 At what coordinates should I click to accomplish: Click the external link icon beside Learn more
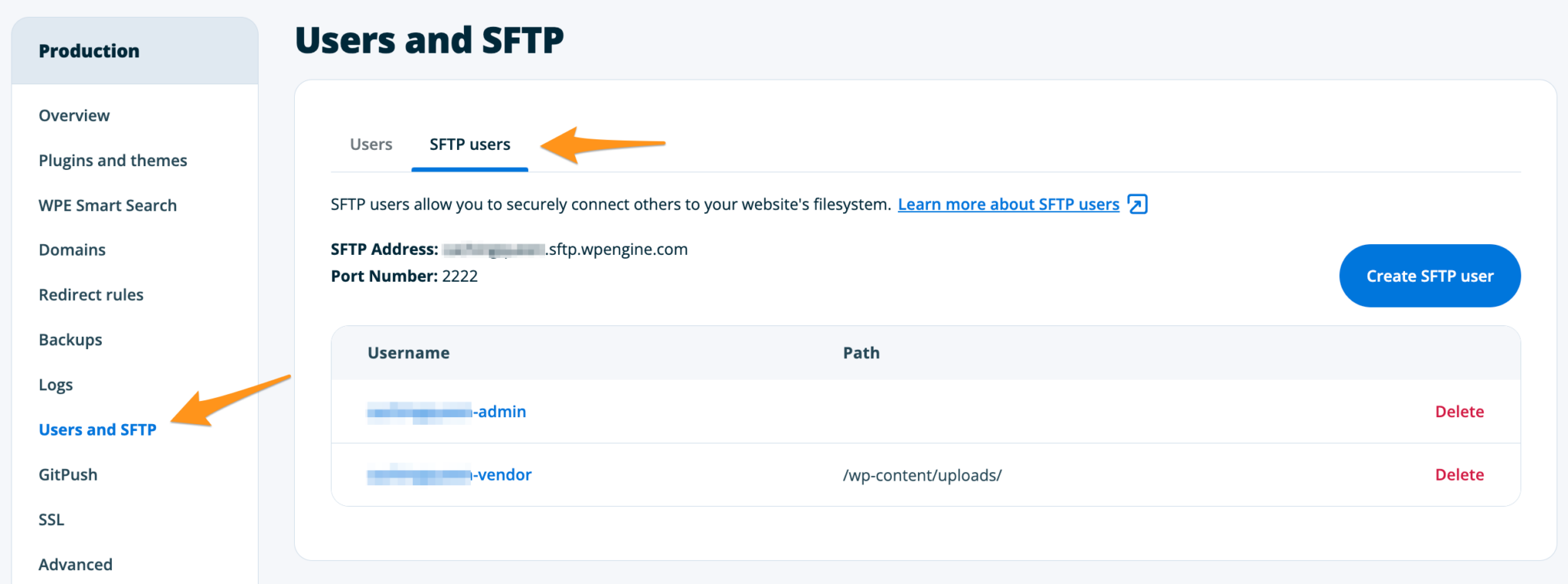pos(1138,204)
